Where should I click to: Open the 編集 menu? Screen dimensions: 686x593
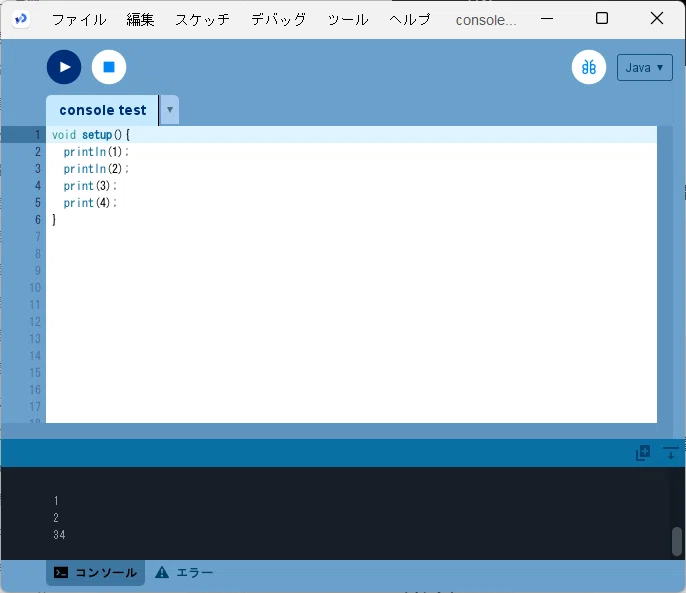(x=140, y=20)
